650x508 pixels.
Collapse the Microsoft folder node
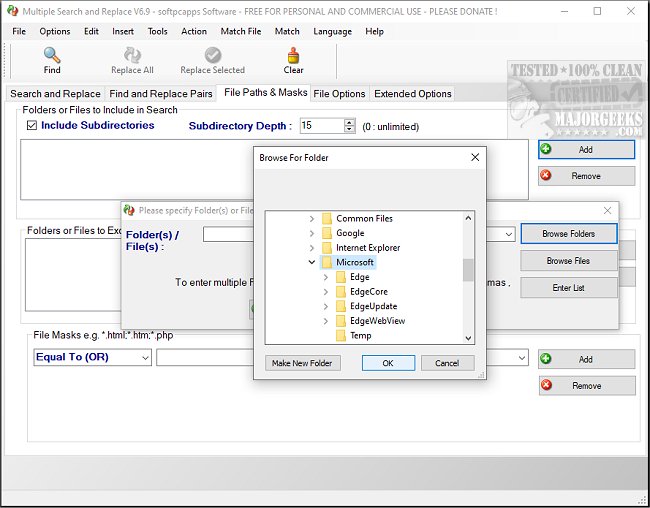[x=311, y=262]
